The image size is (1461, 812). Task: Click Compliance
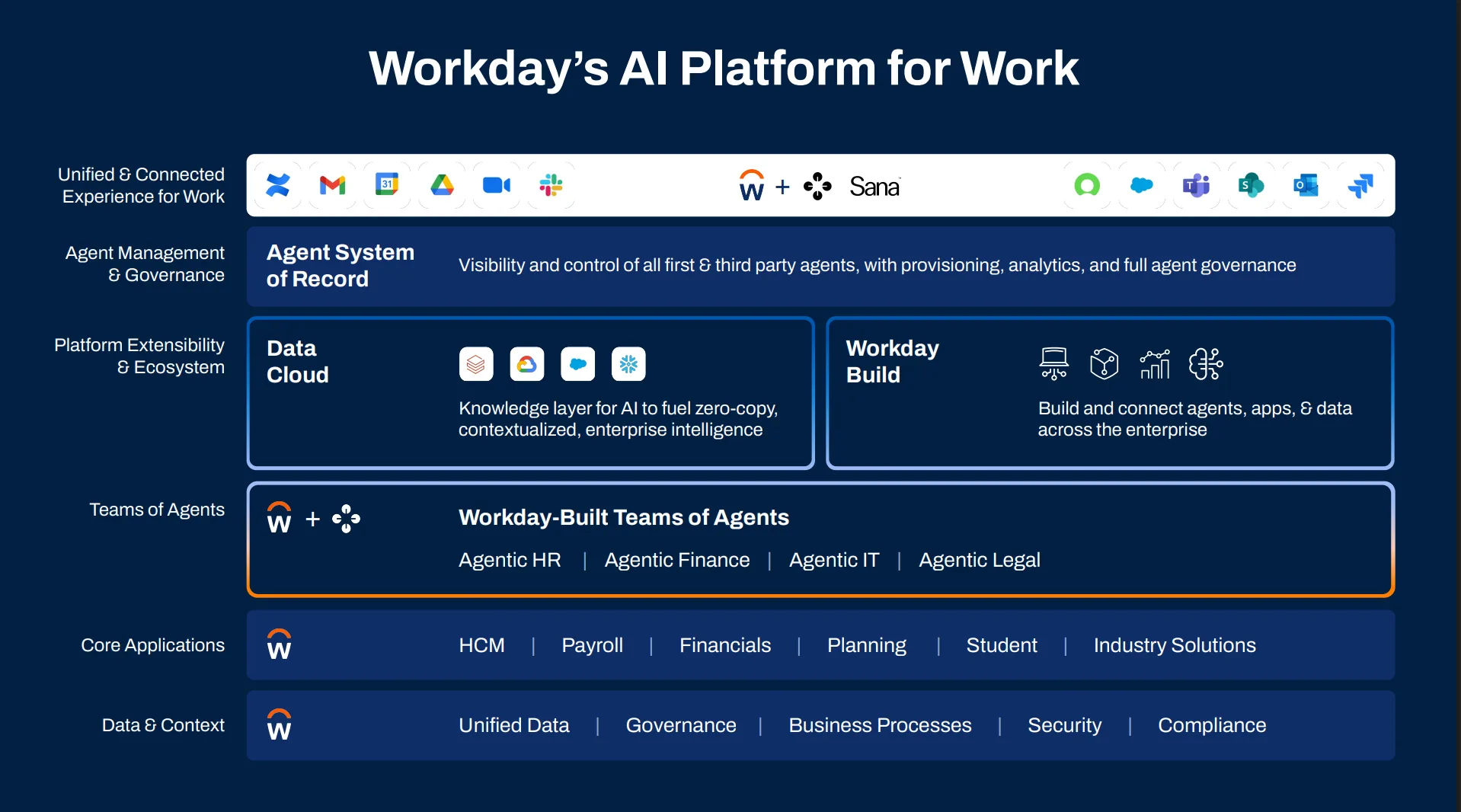click(x=1212, y=725)
